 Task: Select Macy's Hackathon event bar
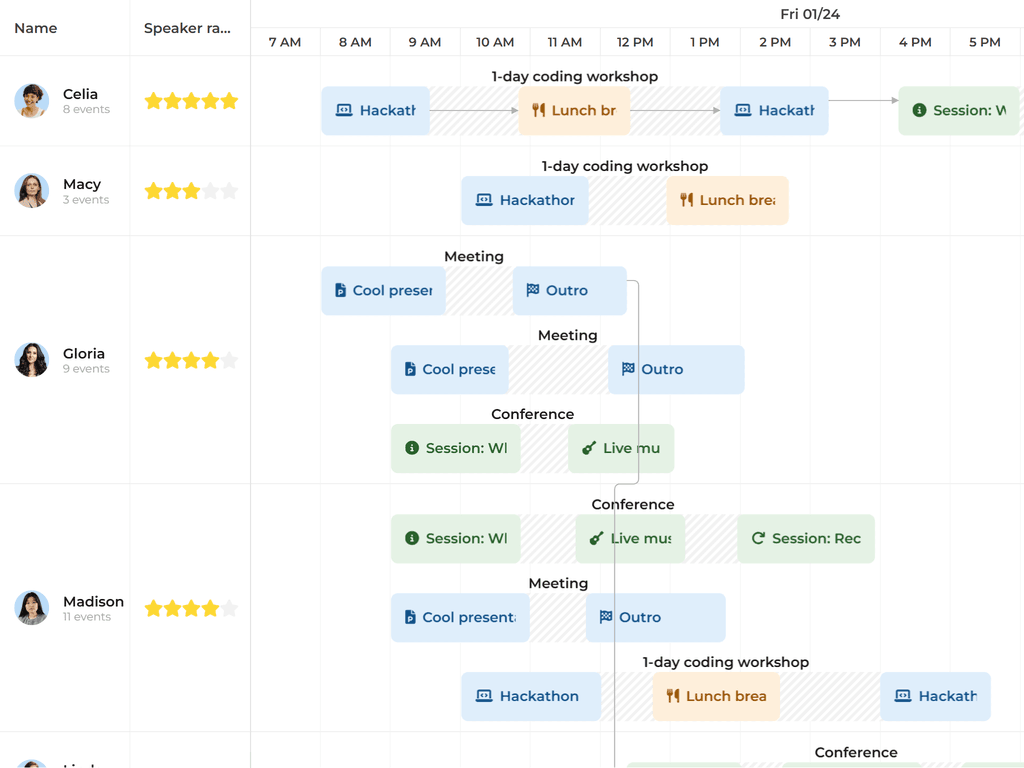coord(525,200)
